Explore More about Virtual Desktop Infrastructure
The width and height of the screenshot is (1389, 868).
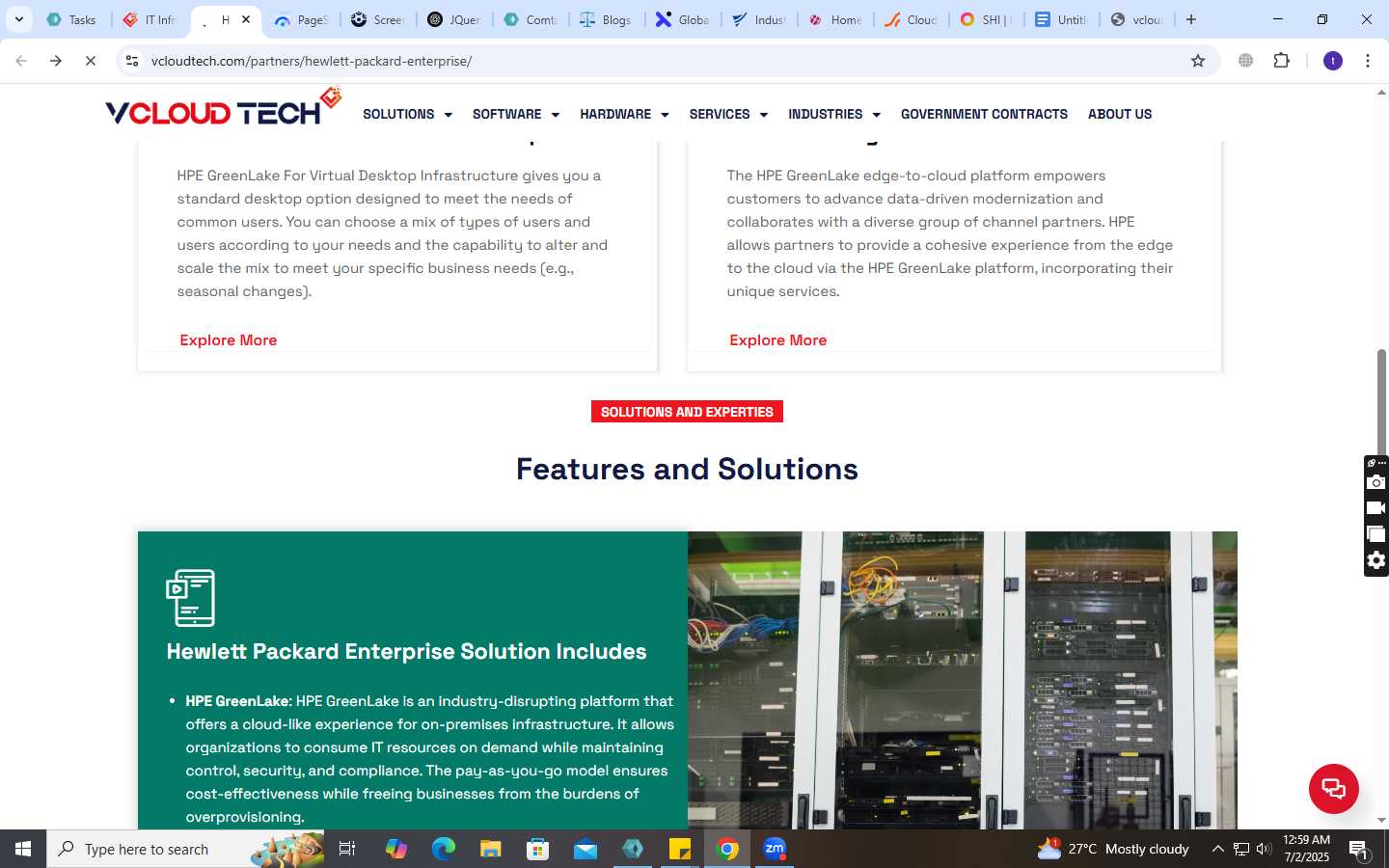pos(229,340)
